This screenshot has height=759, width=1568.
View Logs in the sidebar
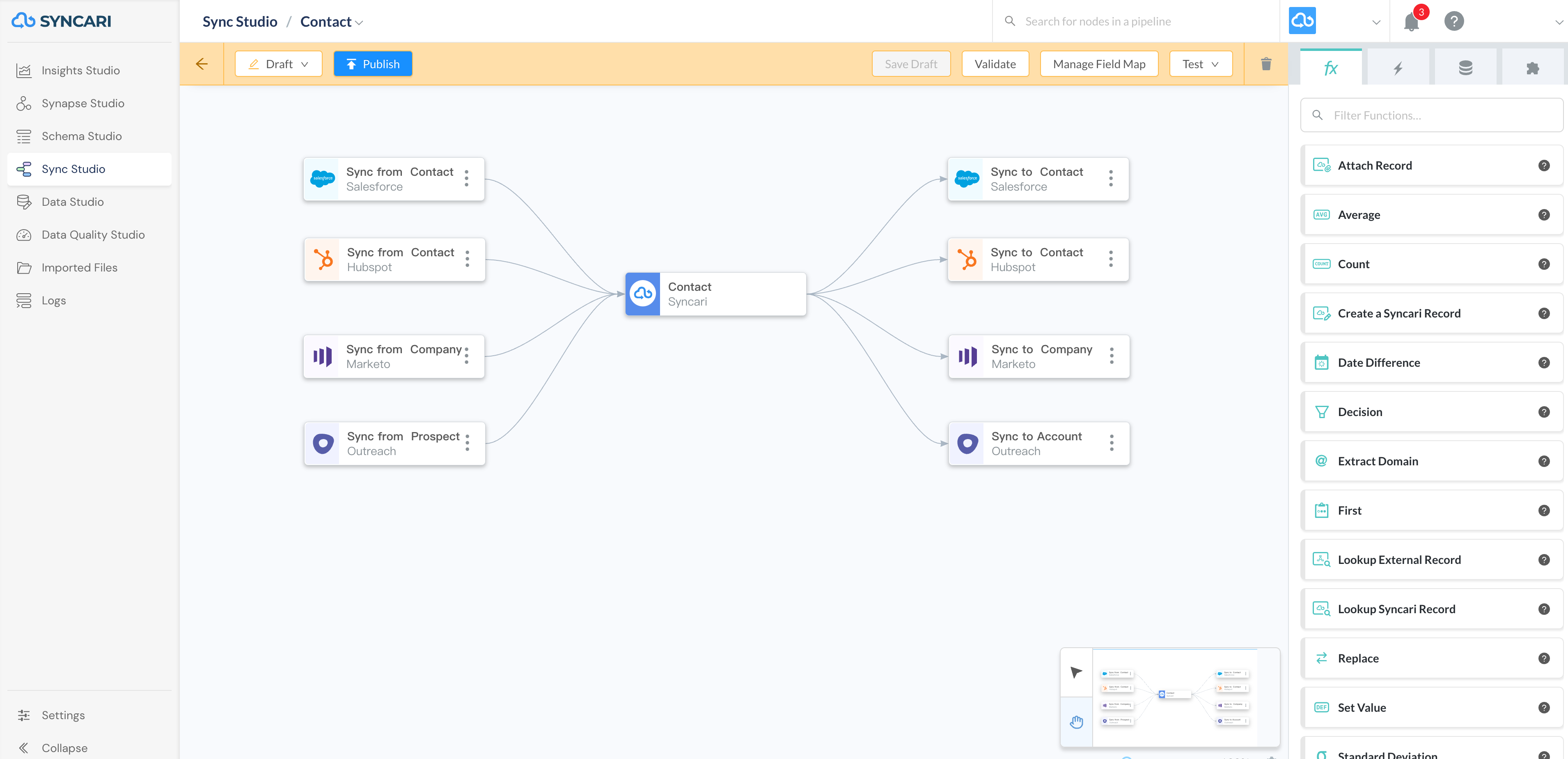pyautogui.click(x=89, y=301)
